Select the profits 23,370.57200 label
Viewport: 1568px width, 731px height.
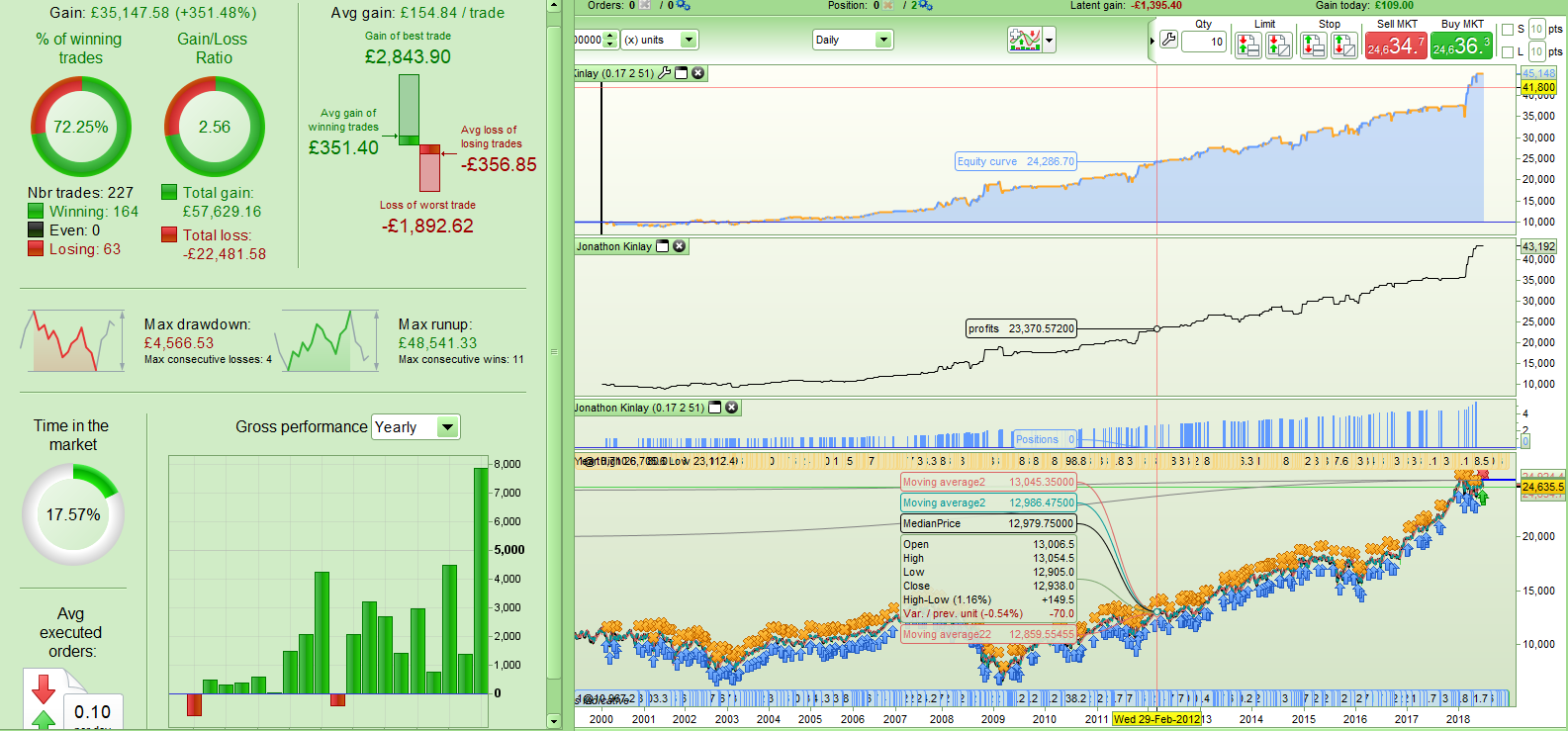click(1021, 328)
